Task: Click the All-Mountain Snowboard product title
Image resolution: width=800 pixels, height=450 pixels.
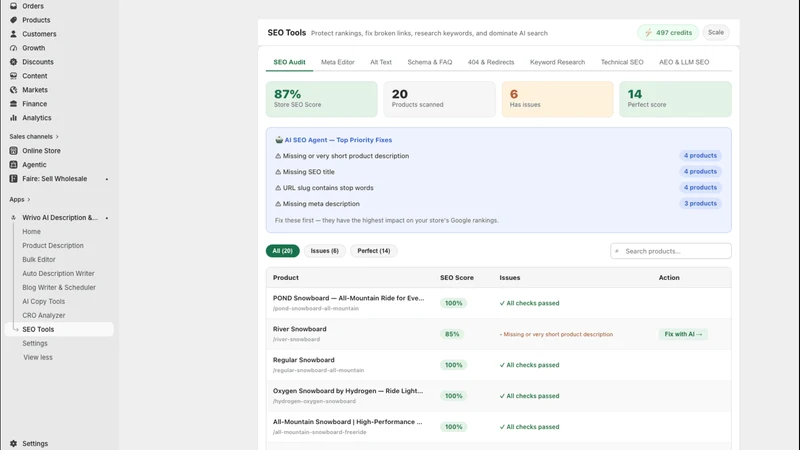Action: tap(347, 422)
